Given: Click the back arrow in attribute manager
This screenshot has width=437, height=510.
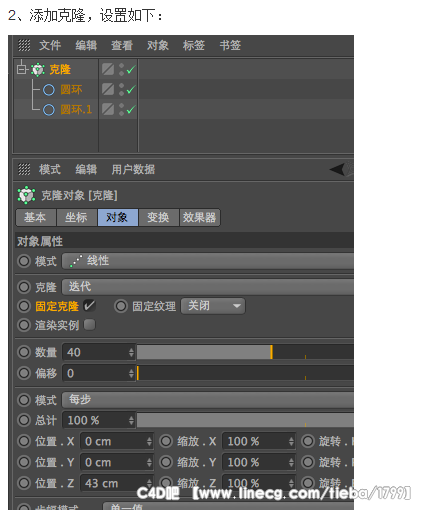Looking at the screenshot, I should pos(337,169).
